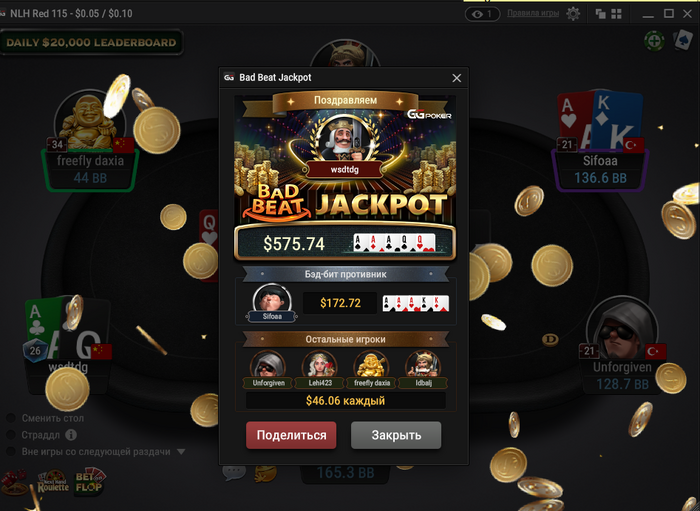Enable the Сменить стол option
Viewport: 700px width, 511px height.
pos(11,418)
